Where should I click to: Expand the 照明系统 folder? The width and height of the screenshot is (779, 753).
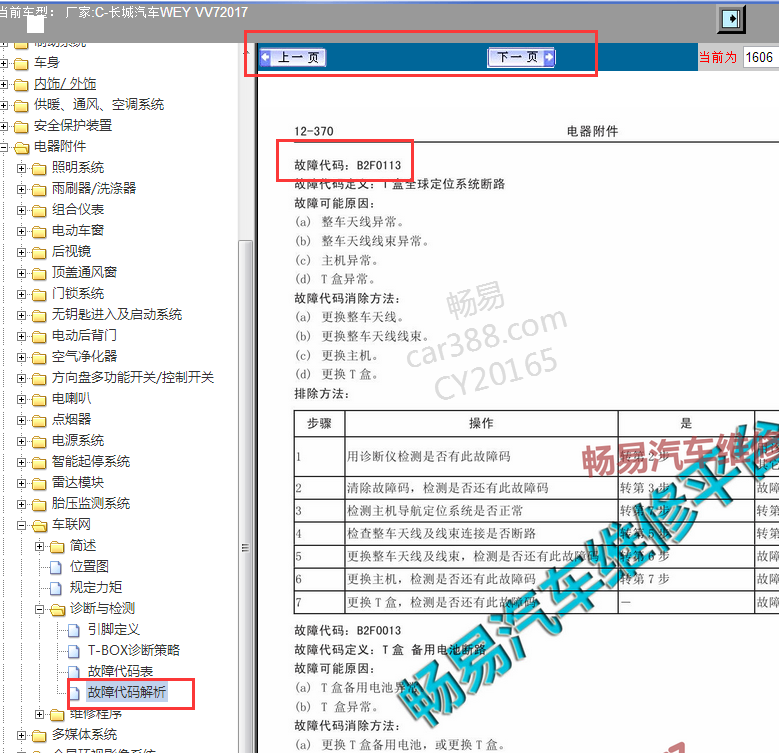[21, 168]
